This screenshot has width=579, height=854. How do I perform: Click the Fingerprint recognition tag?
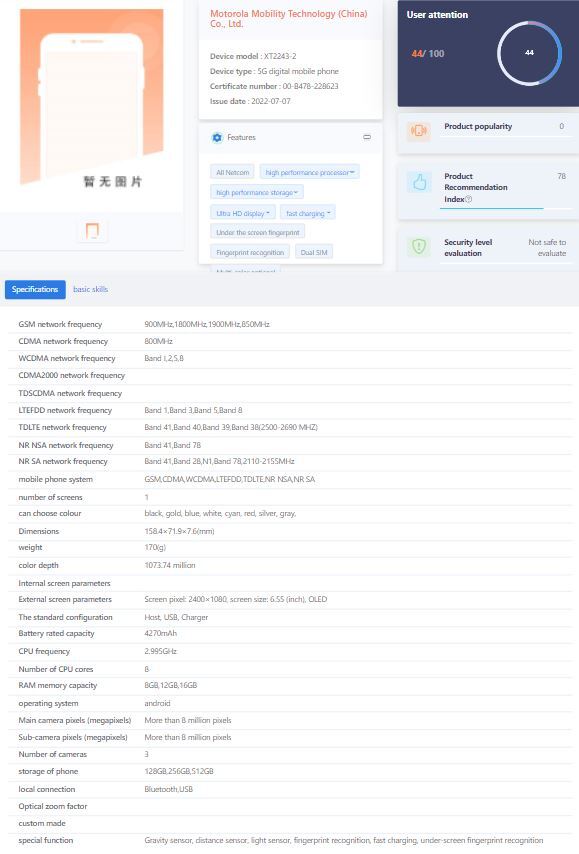click(249, 252)
